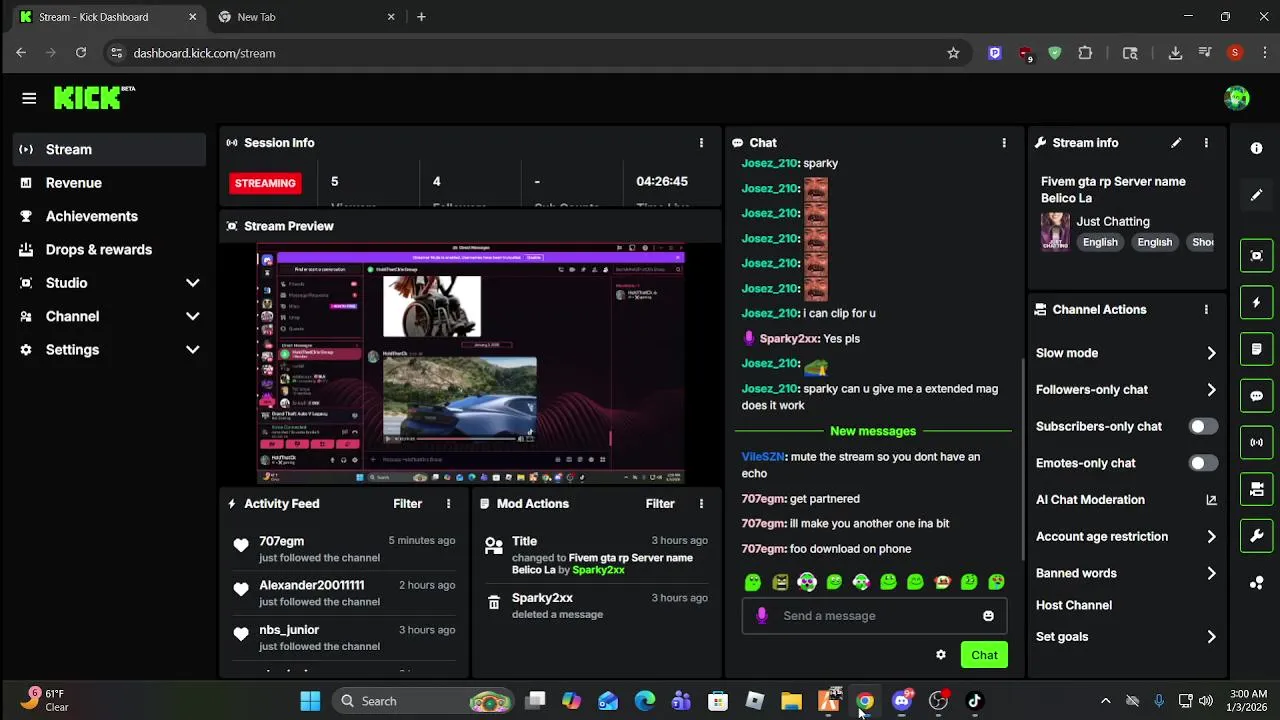
Task: Click the green Chat send button
Action: coord(984,655)
